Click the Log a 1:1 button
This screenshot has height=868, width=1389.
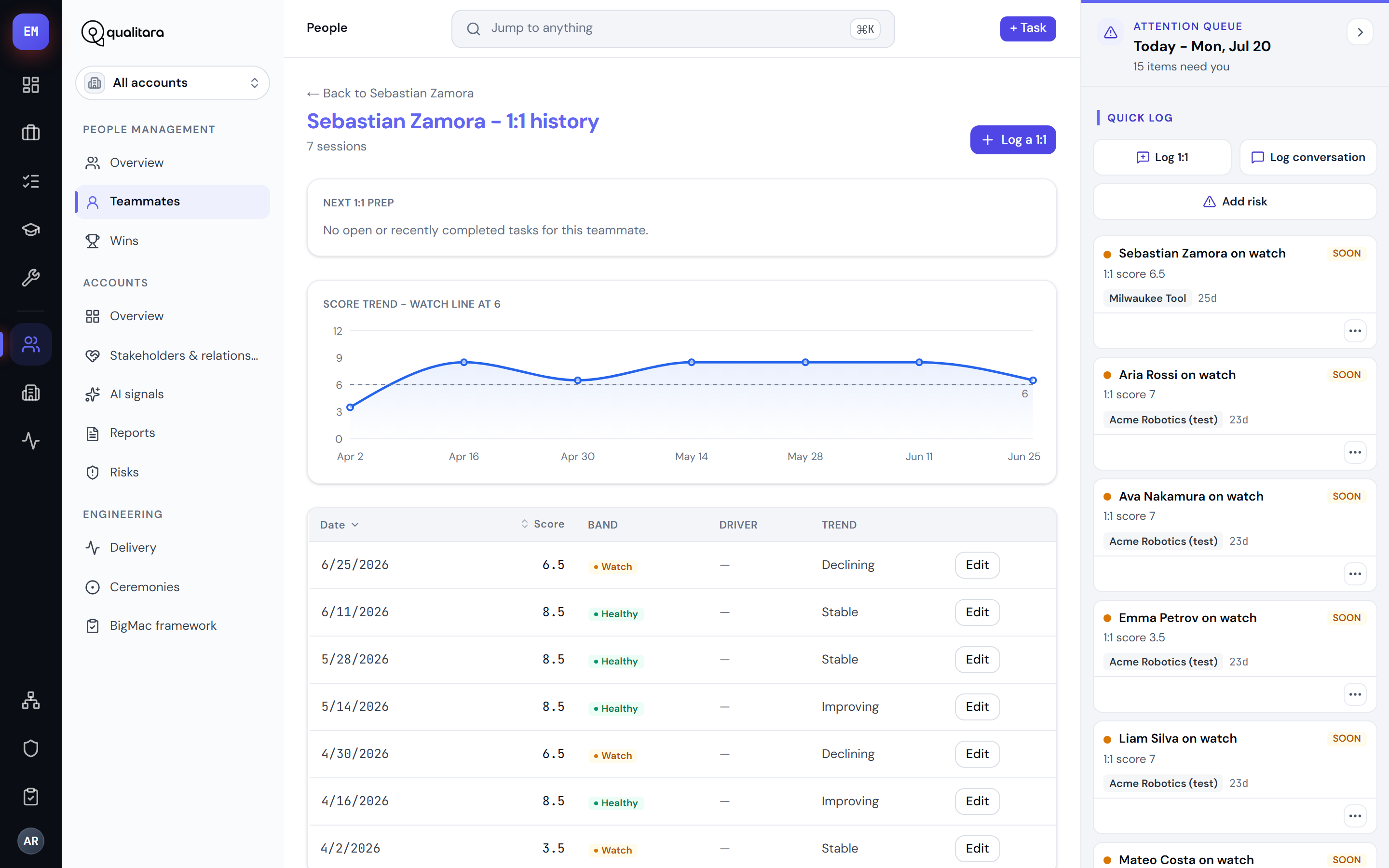pos(1013,139)
